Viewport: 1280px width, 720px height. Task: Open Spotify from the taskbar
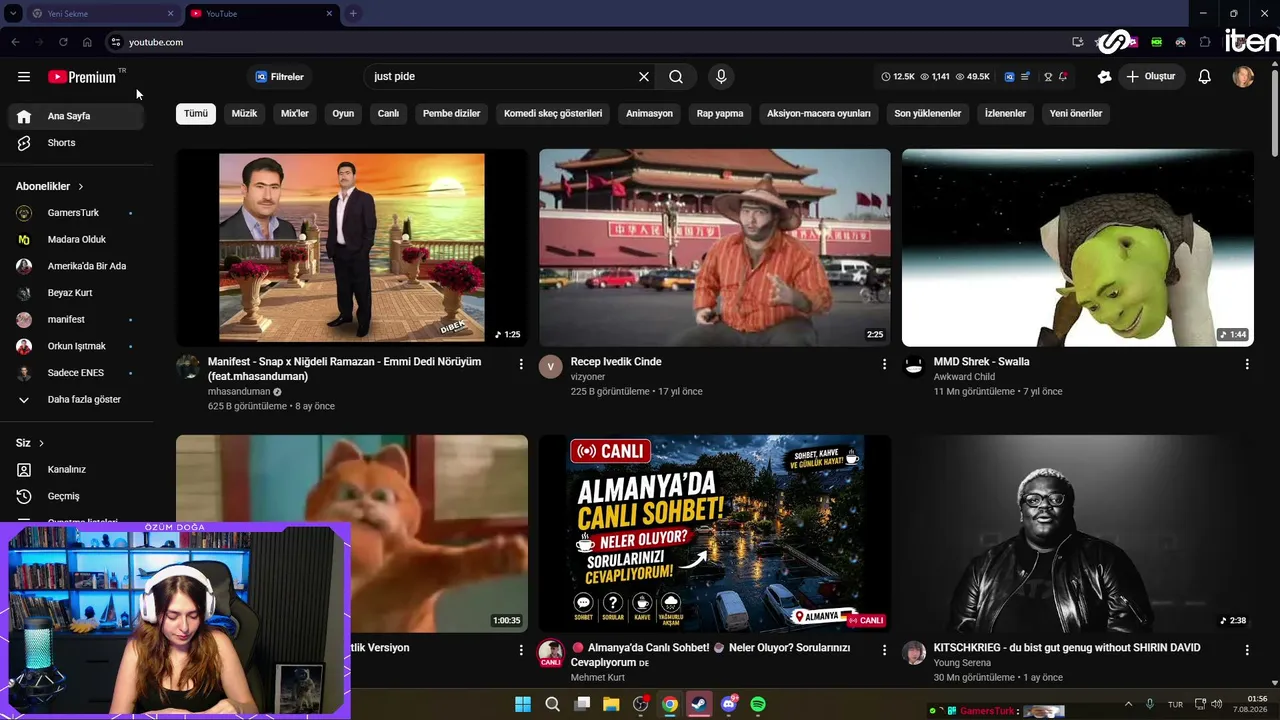[758, 705]
